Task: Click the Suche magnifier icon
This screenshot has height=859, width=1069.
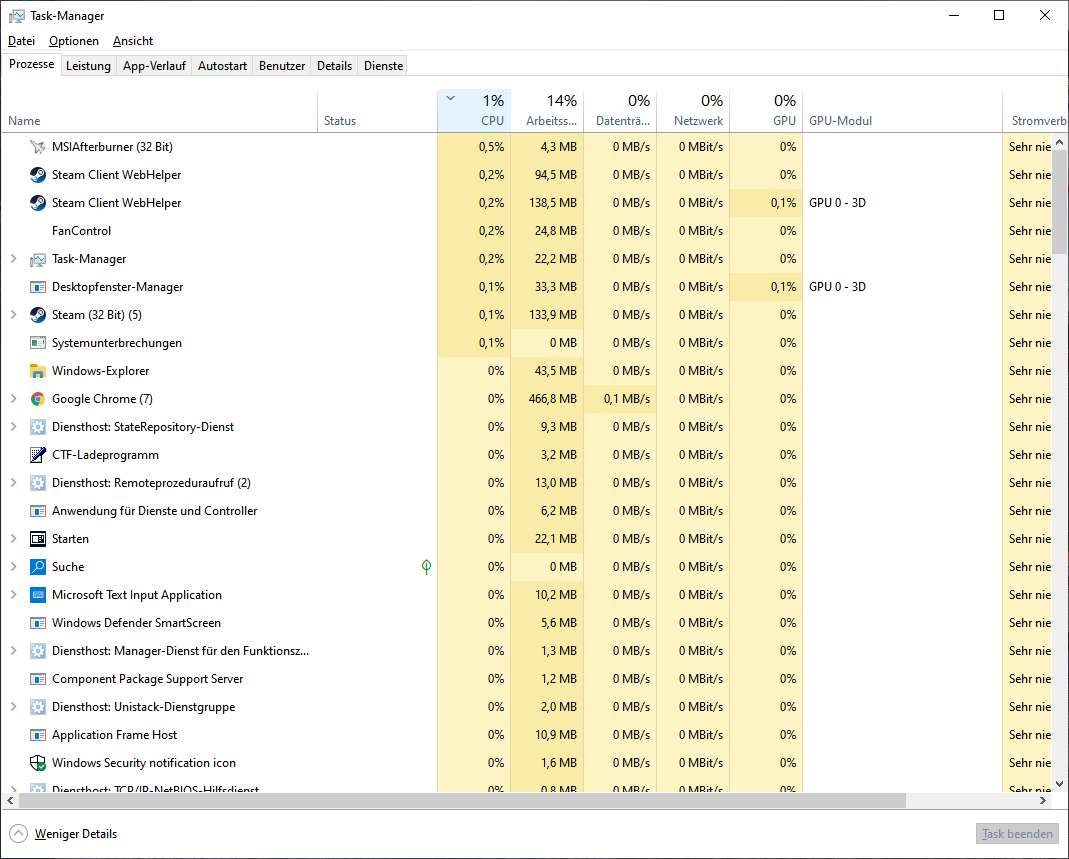Action: pyautogui.click(x=37, y=567)
